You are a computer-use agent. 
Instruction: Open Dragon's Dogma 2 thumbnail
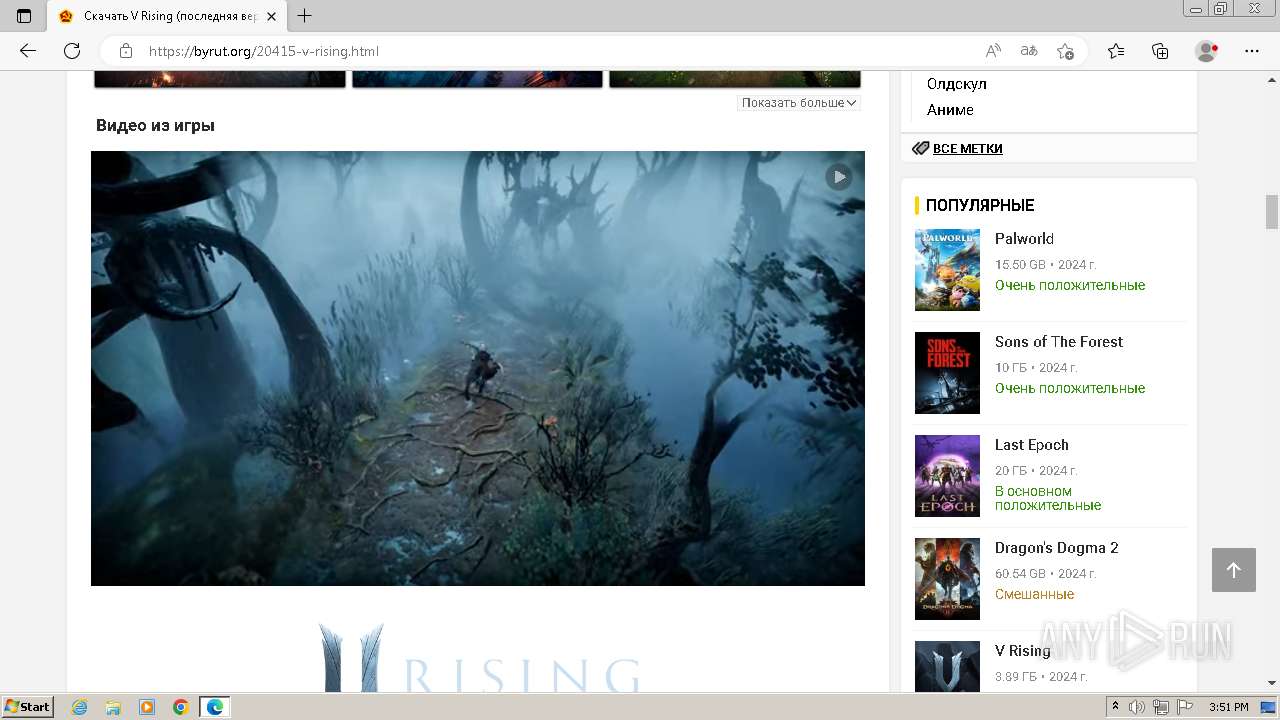[947, 579]
